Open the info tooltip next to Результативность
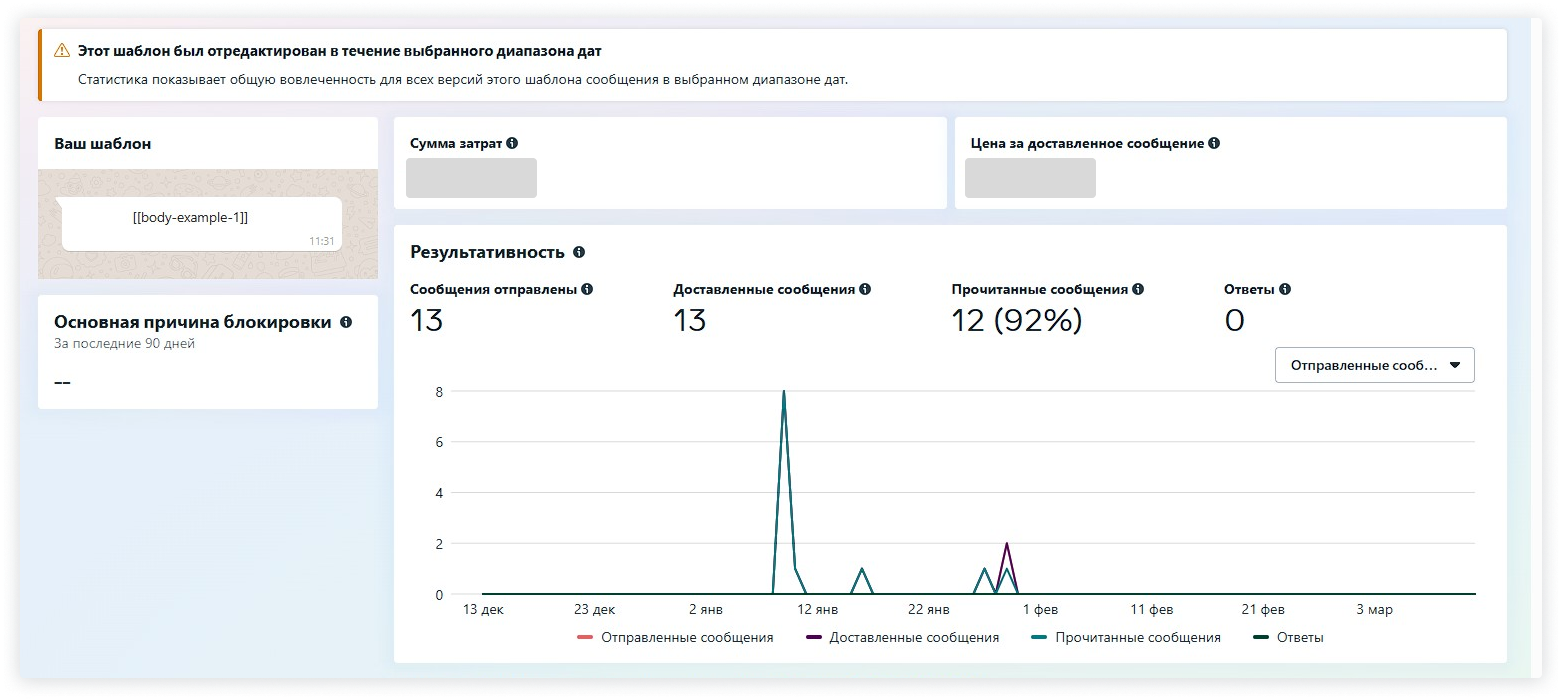1562x700 pixels. click(x=579, y=253)
